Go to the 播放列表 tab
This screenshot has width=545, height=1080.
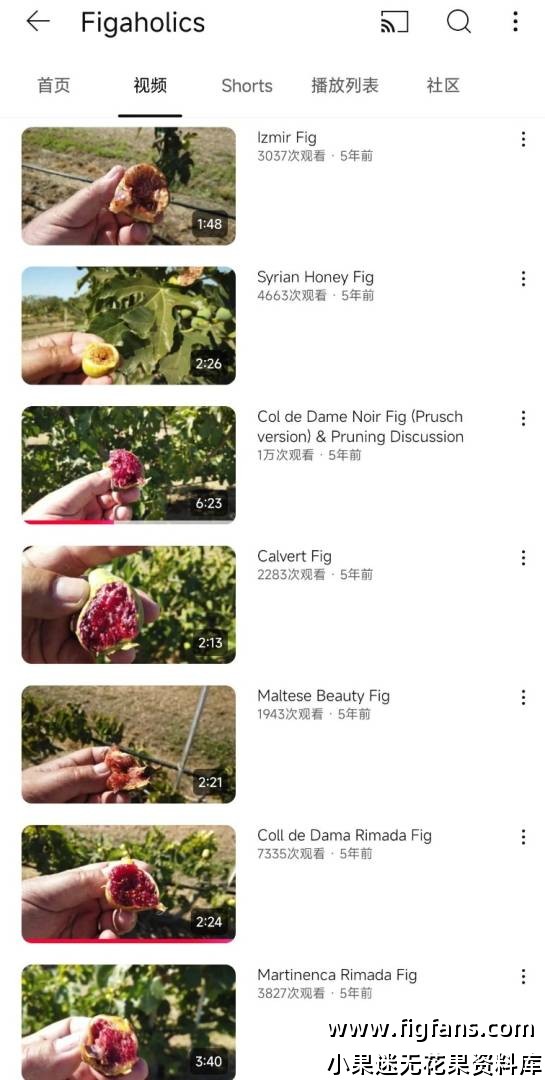345,86
